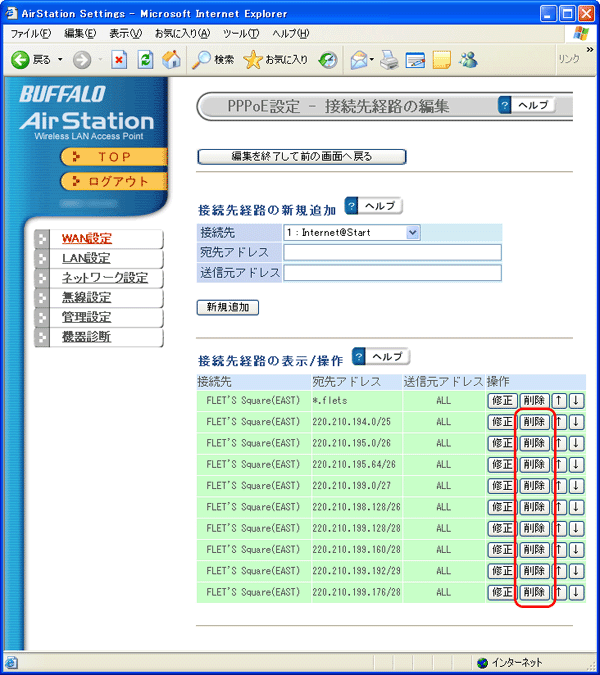
Task: Move 220.210.195.64/26 row down with ↓
Action: pyautogui.click(x=576, y=464)
